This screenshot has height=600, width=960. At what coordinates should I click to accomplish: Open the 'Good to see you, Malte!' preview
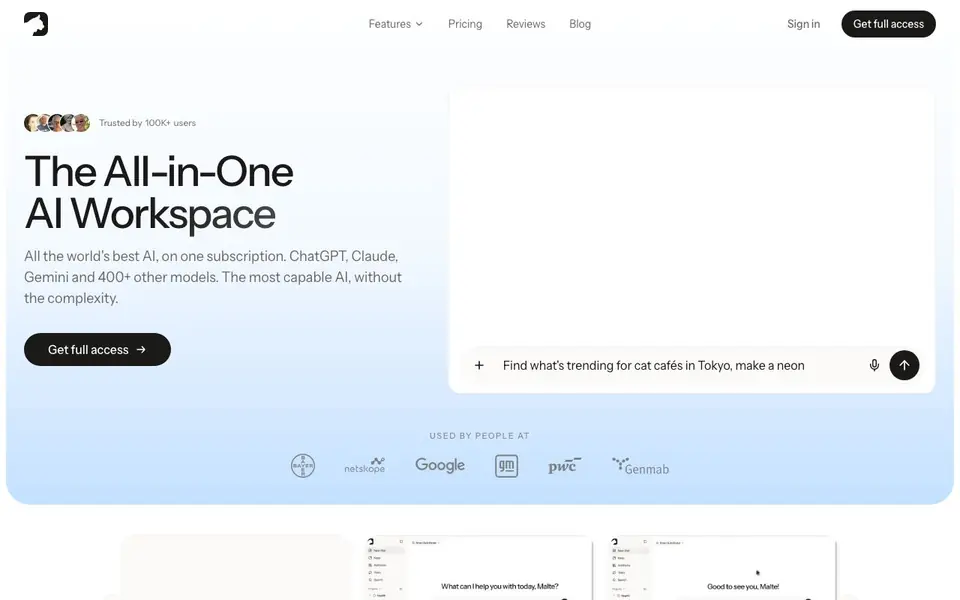(x=723, y=568)
